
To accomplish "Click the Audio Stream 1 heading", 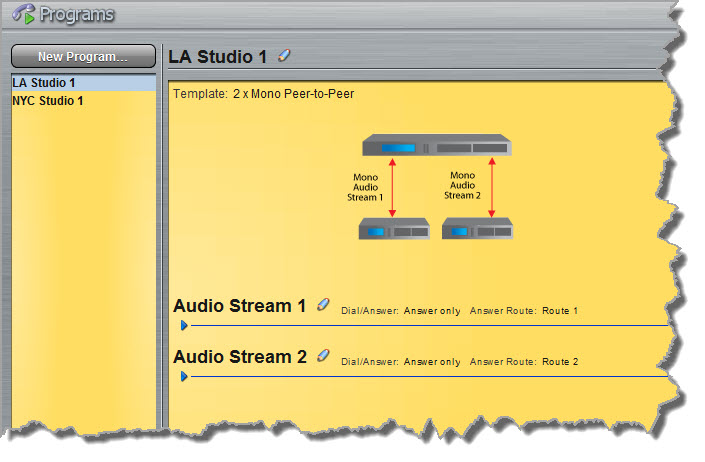I will pos(239,306).
